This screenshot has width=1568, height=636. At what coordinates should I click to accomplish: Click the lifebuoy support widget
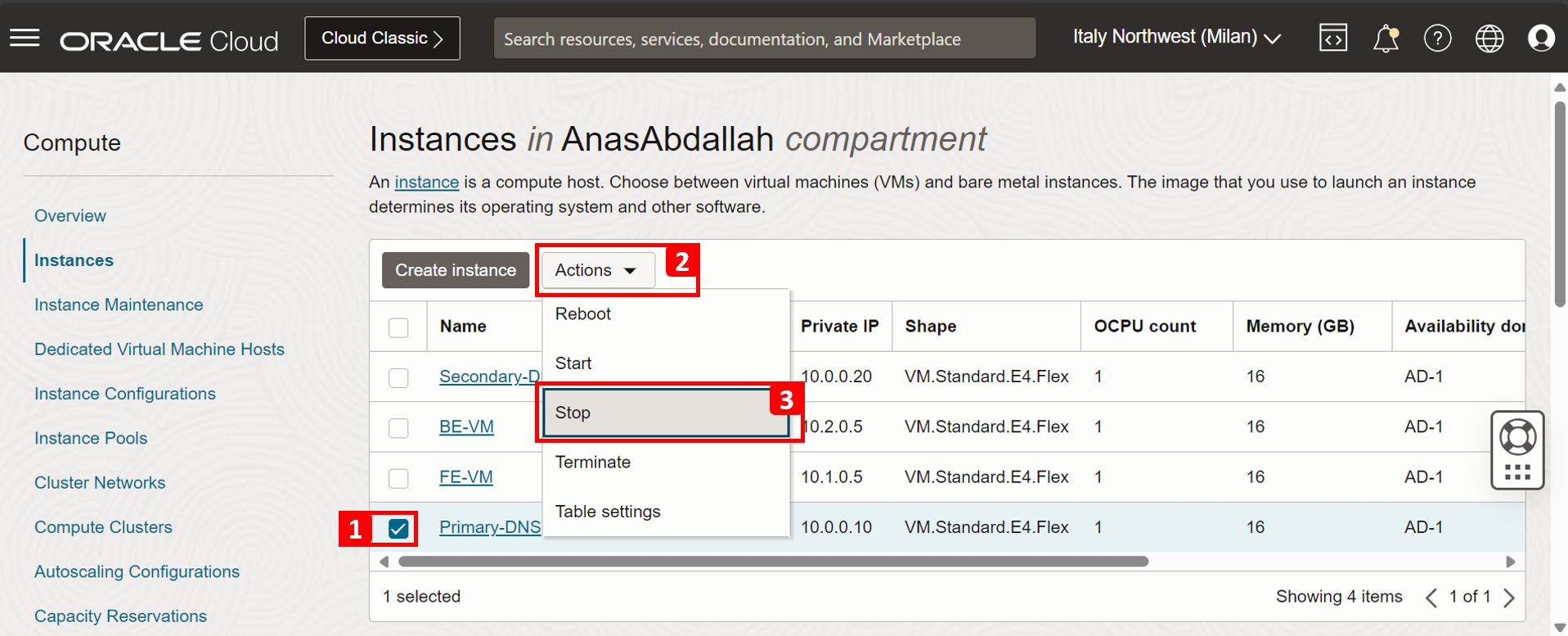pos(1517,450)
